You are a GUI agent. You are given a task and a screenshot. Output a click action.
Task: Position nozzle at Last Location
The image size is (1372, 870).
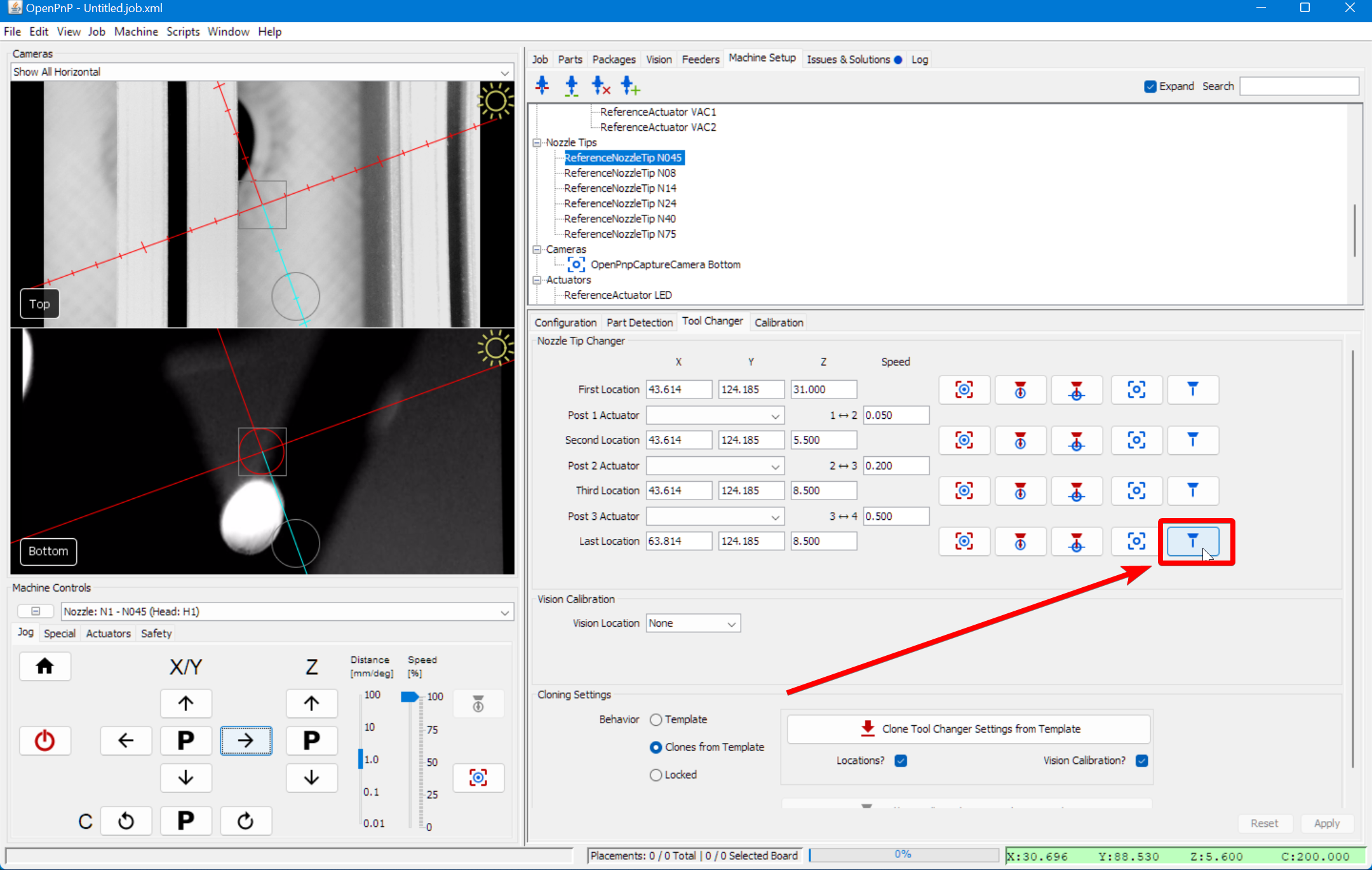pos(1192,541)
